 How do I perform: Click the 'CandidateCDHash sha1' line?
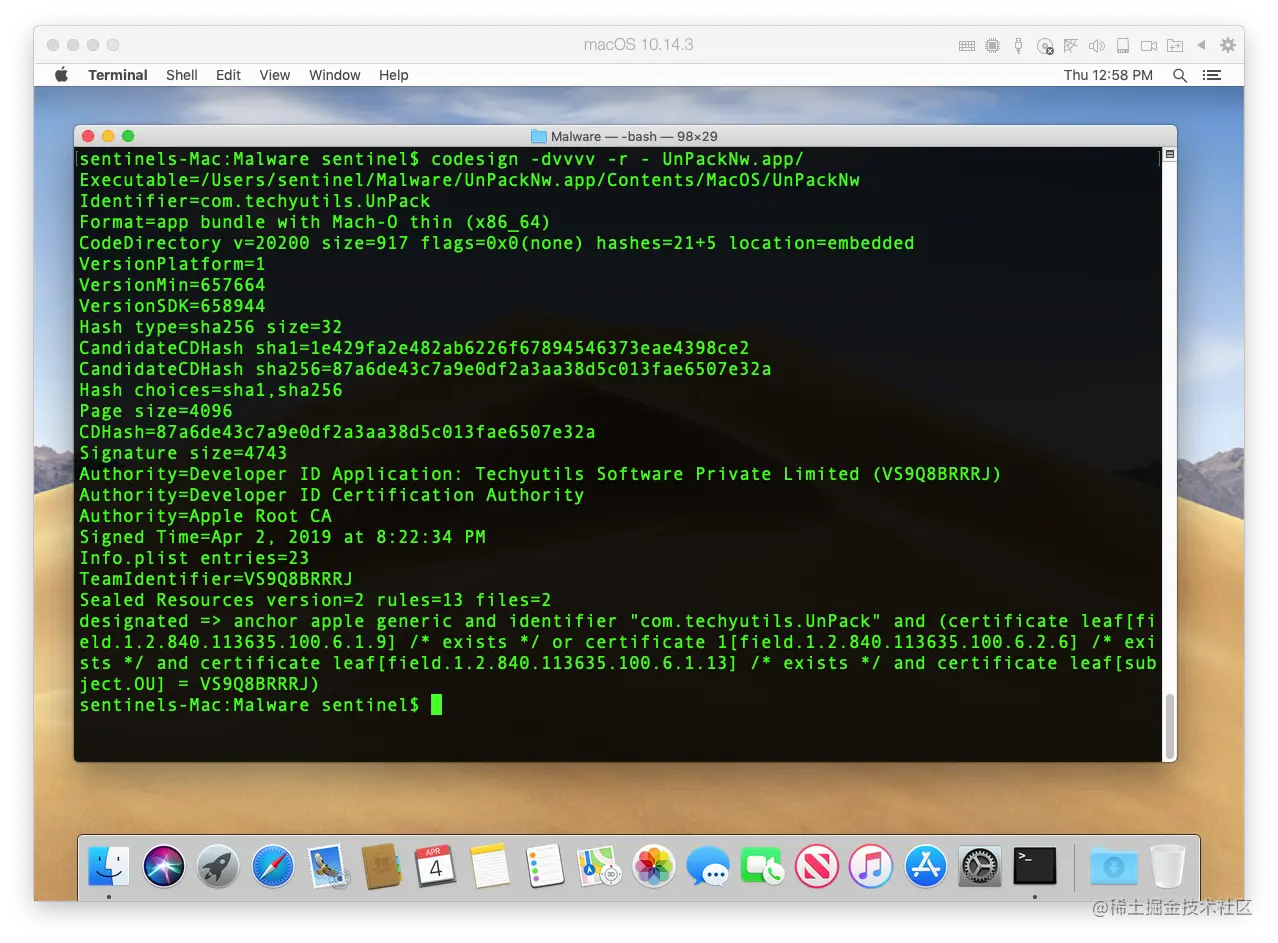(414, 348)
